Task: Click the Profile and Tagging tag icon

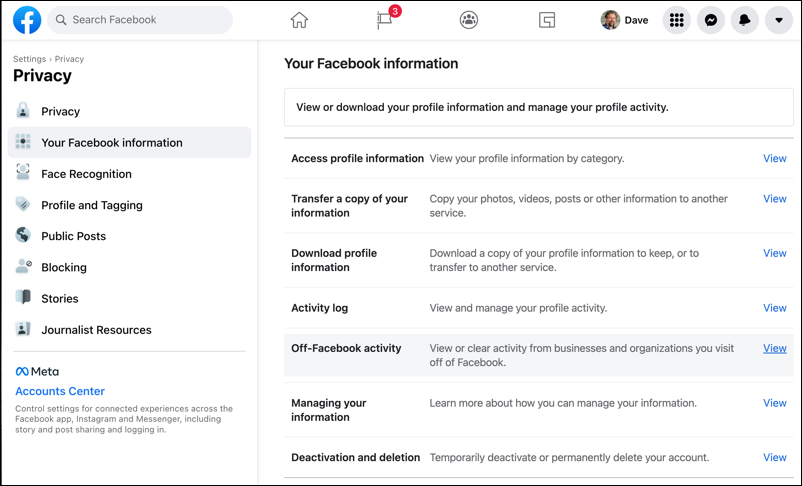Action: 23,204
